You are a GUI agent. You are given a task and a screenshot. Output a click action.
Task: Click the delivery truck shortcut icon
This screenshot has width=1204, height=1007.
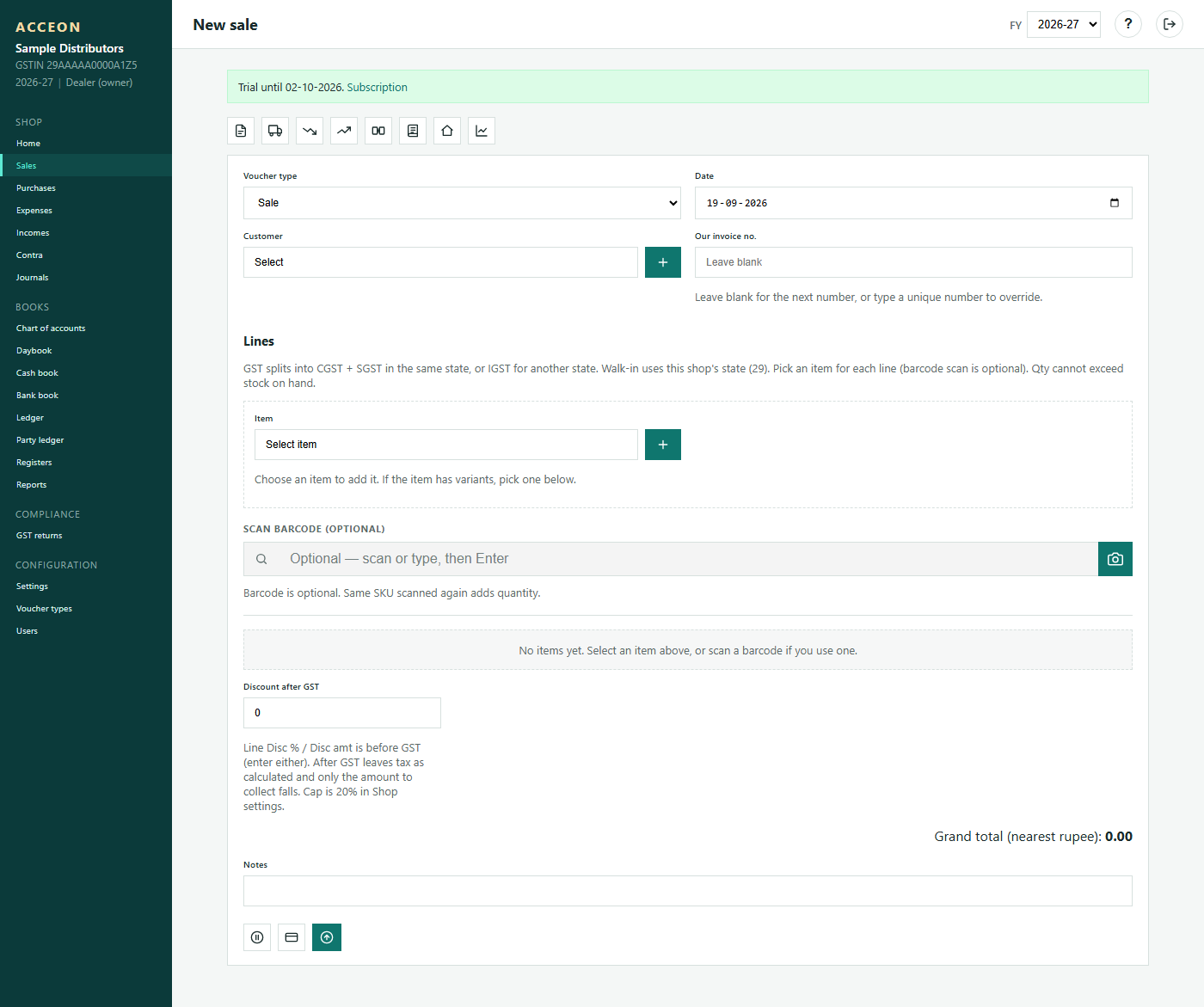[x=275, y=131]
